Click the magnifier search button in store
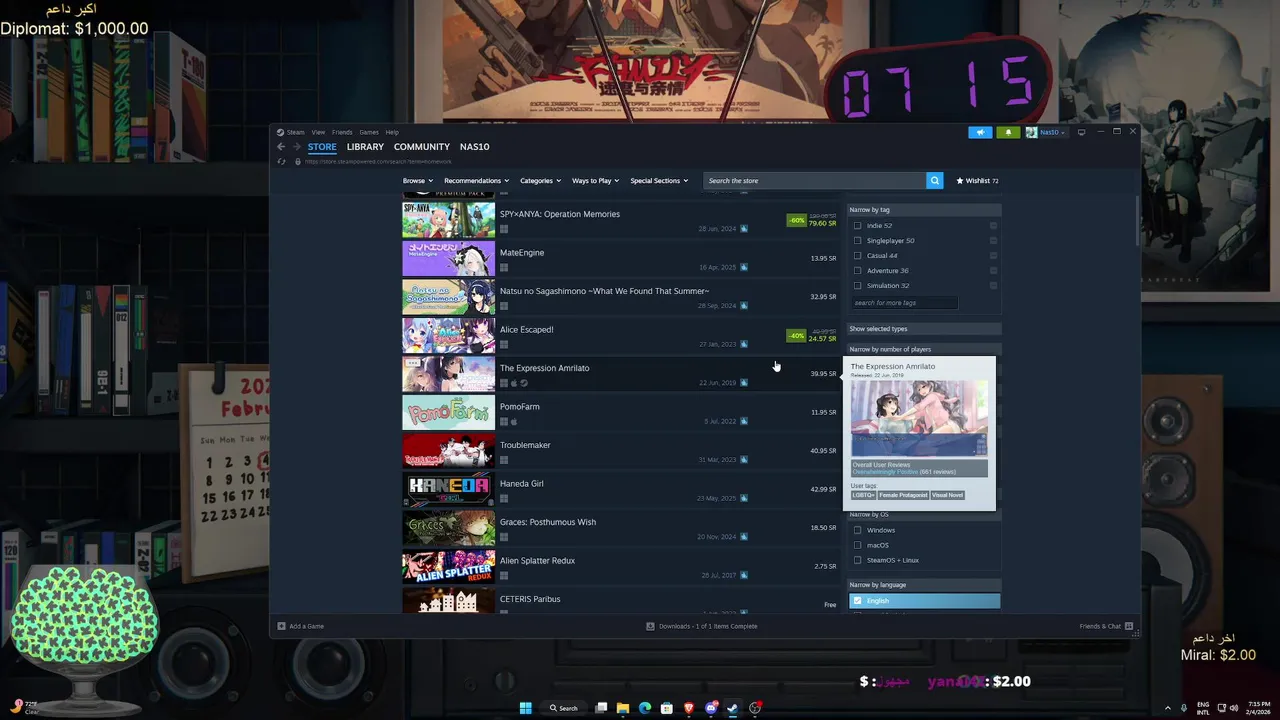Screen dimensions: 1280x720 pos(935,181)
